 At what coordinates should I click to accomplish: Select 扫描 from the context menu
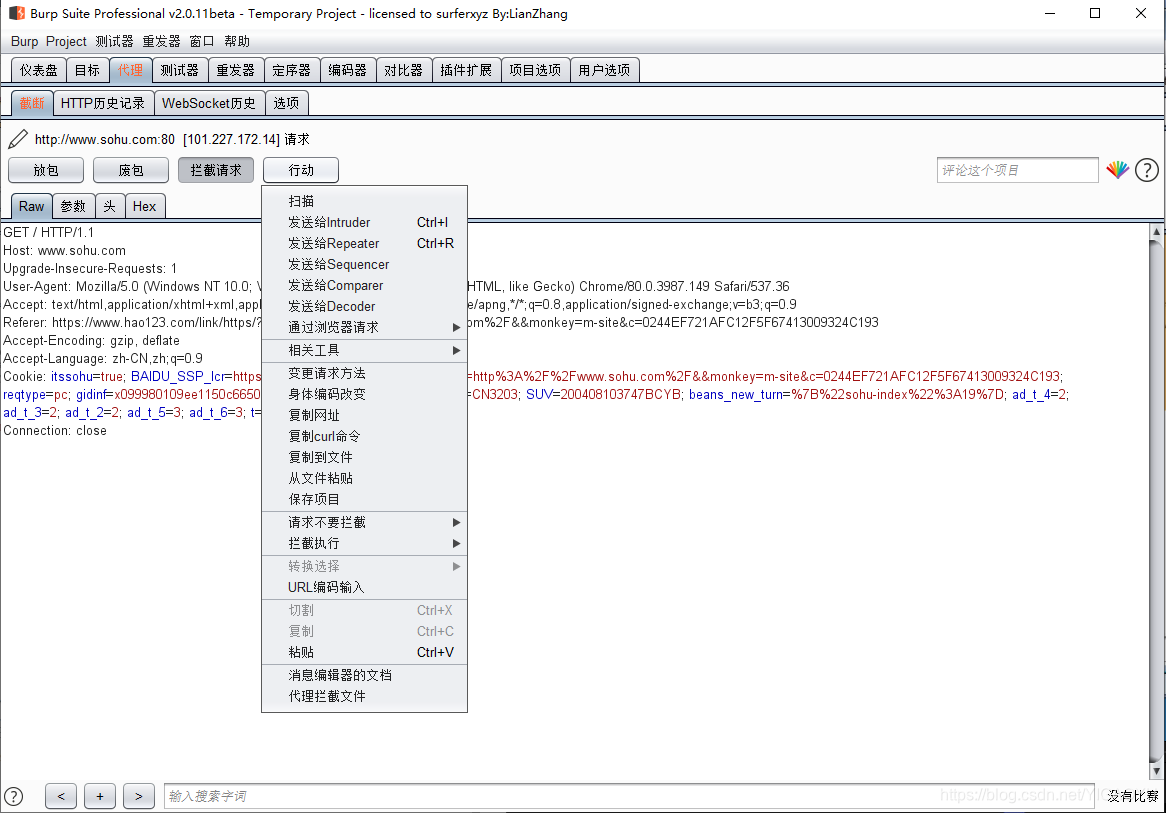pos(364,201)
